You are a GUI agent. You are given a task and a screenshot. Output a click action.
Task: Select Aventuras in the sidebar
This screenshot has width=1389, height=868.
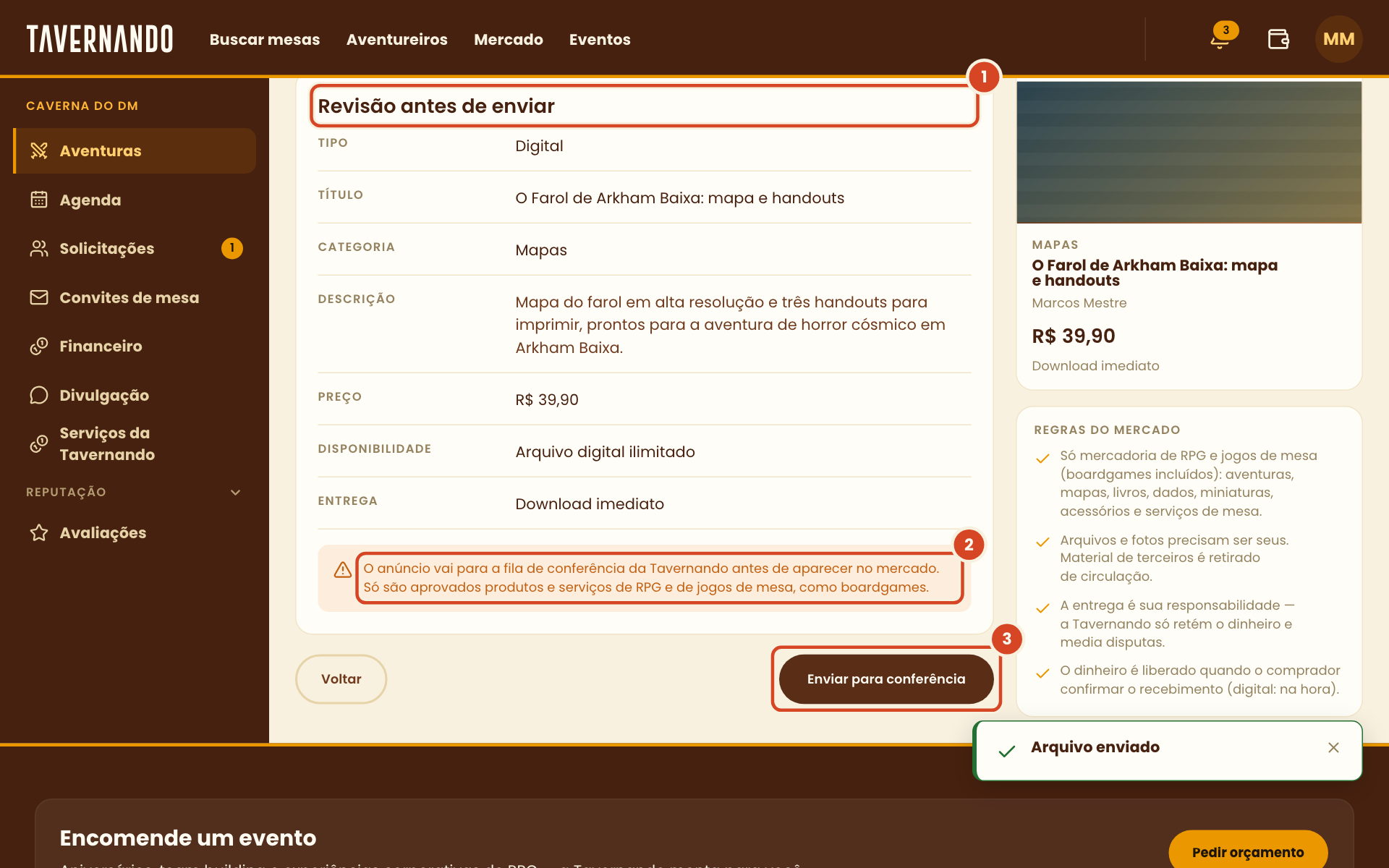click(x=135, y=150)
